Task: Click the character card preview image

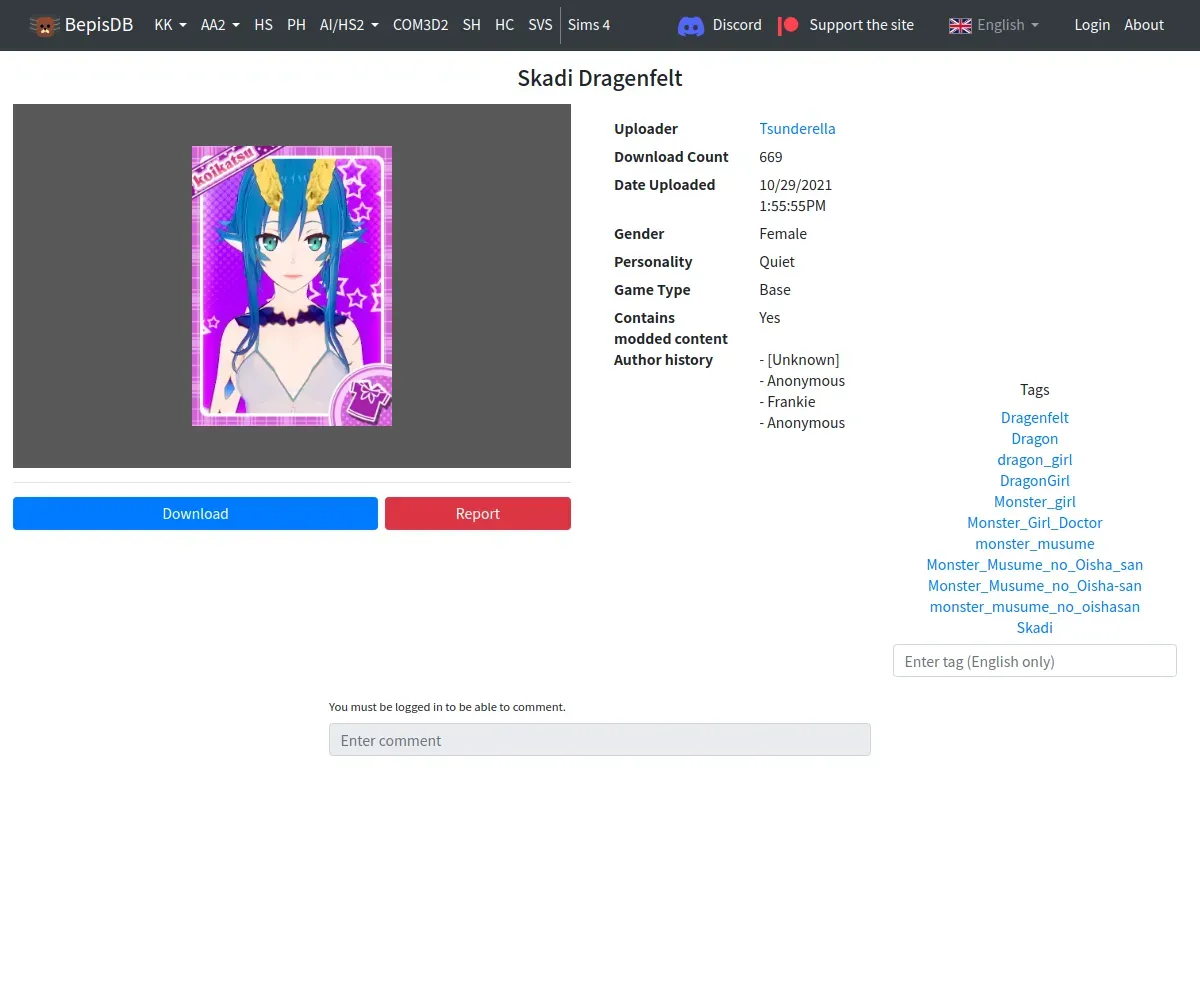Action: [292, 286]
